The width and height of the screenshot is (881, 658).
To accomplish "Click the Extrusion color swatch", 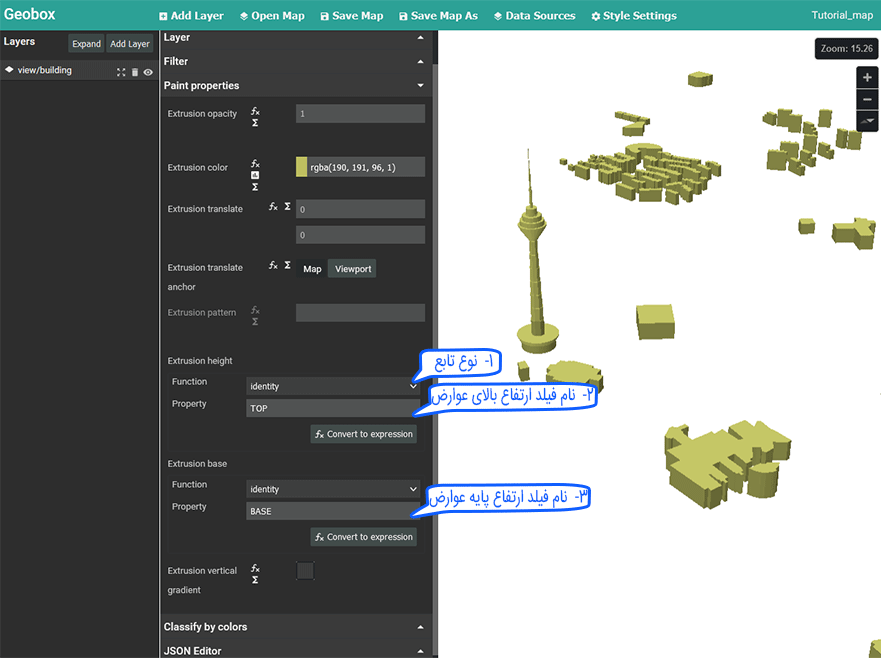I will (x=302, y=167).
